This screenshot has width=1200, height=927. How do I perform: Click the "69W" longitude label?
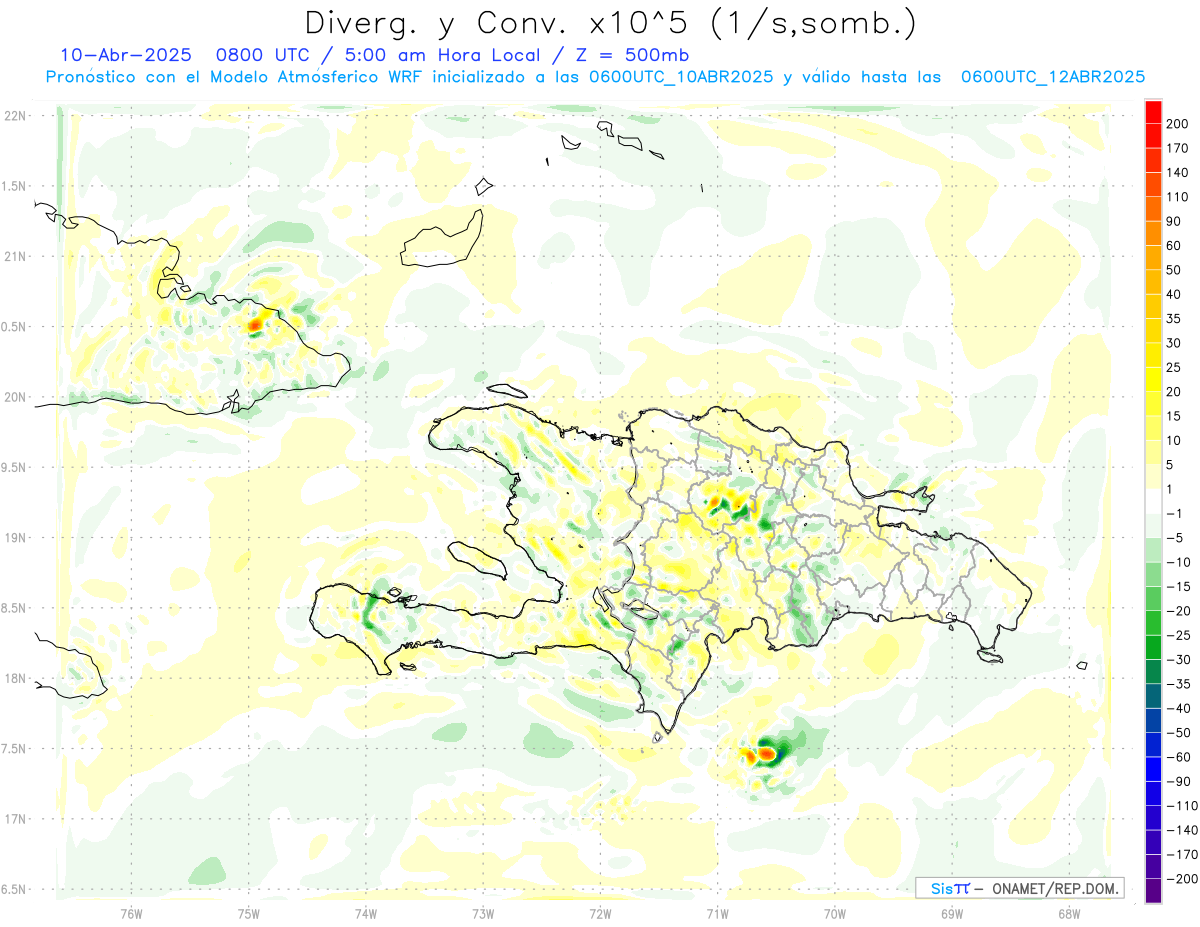[x=951, y=914]
